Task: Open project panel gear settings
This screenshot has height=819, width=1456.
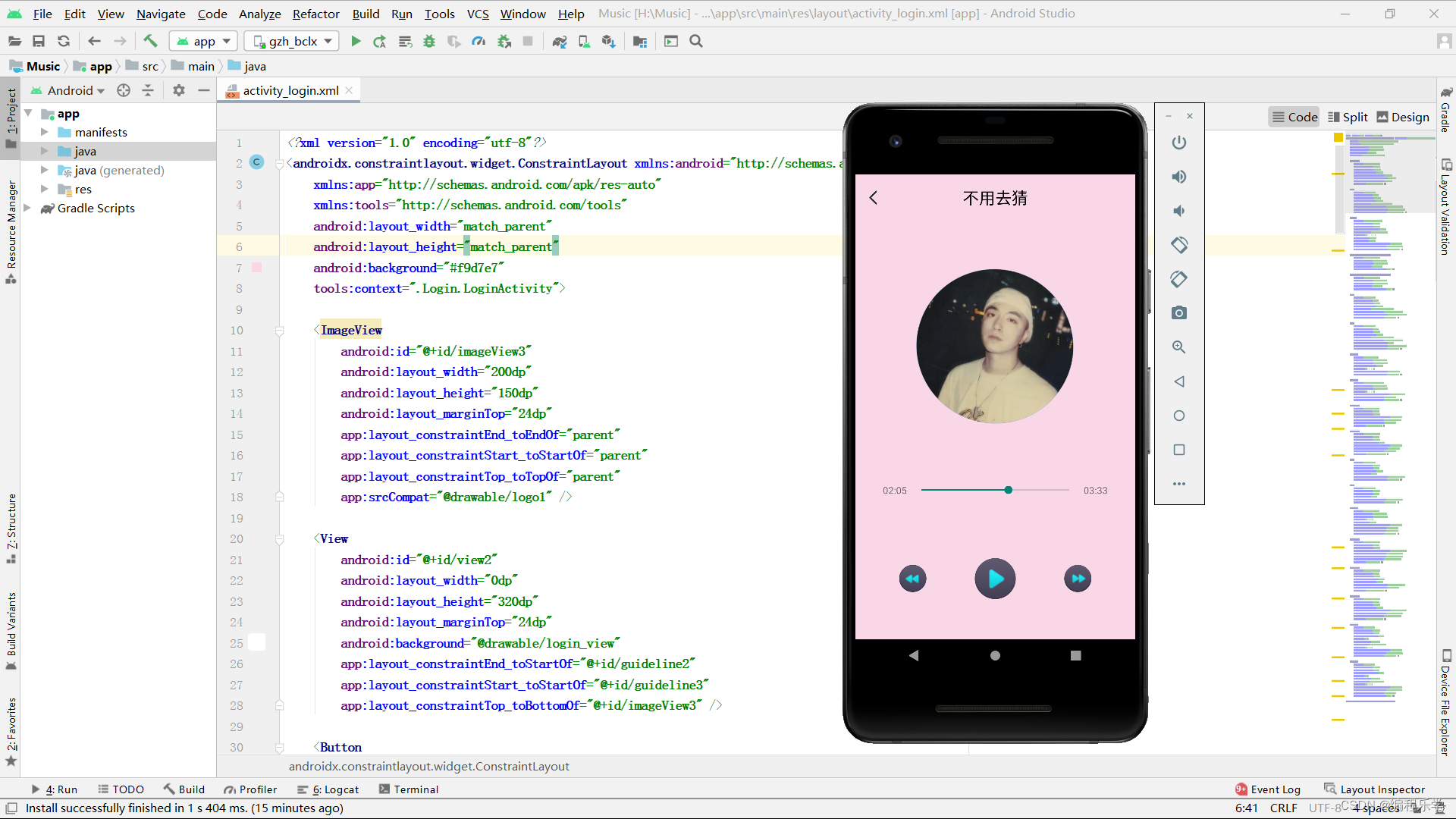Action: pos(179,90)
